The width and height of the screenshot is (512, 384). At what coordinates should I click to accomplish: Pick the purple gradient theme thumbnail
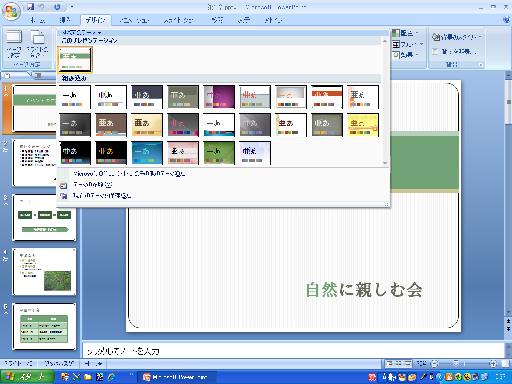point(219,97)
